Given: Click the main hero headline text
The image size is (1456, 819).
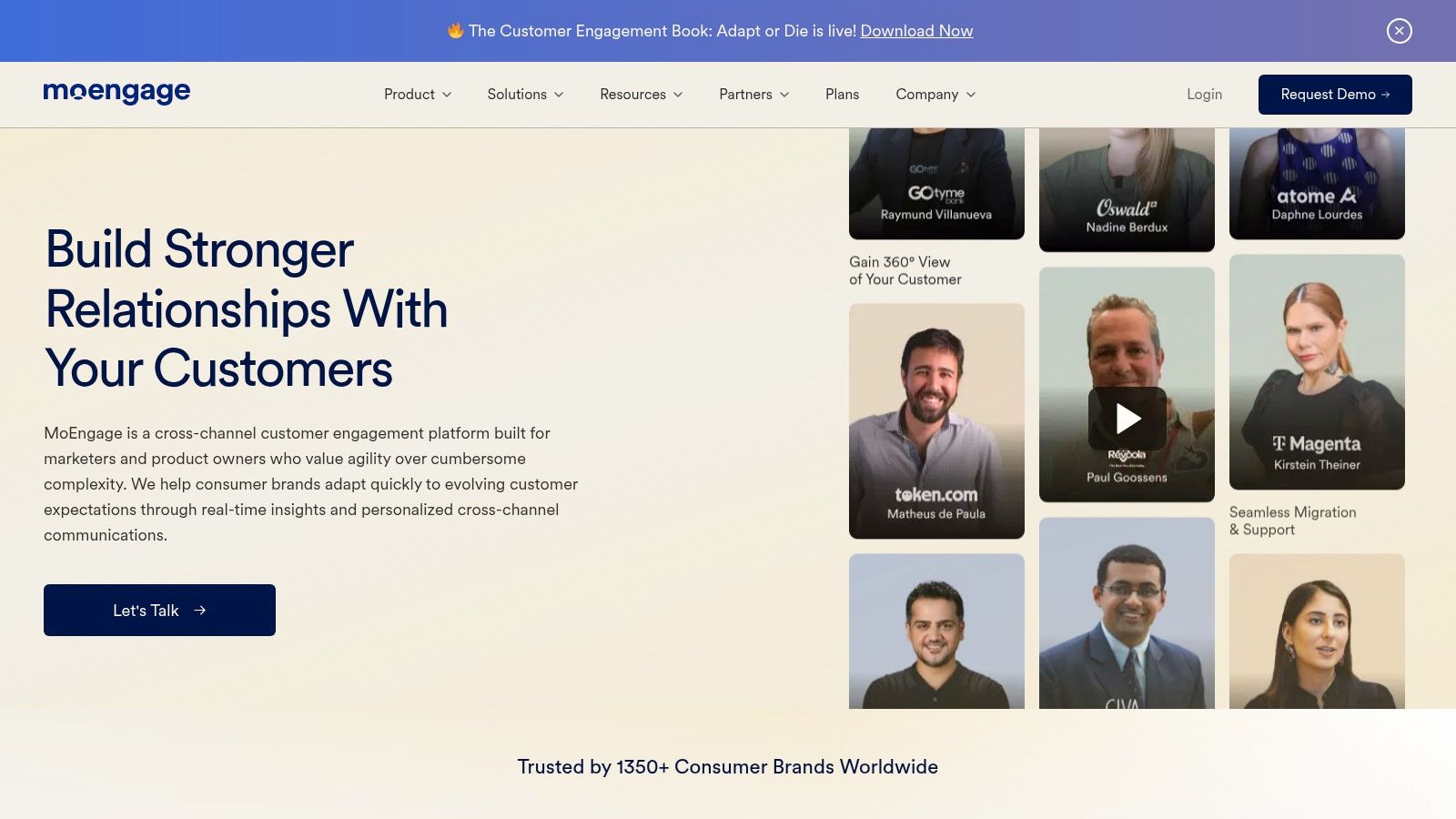Looking at the screenshot, I should coord(246,308).
